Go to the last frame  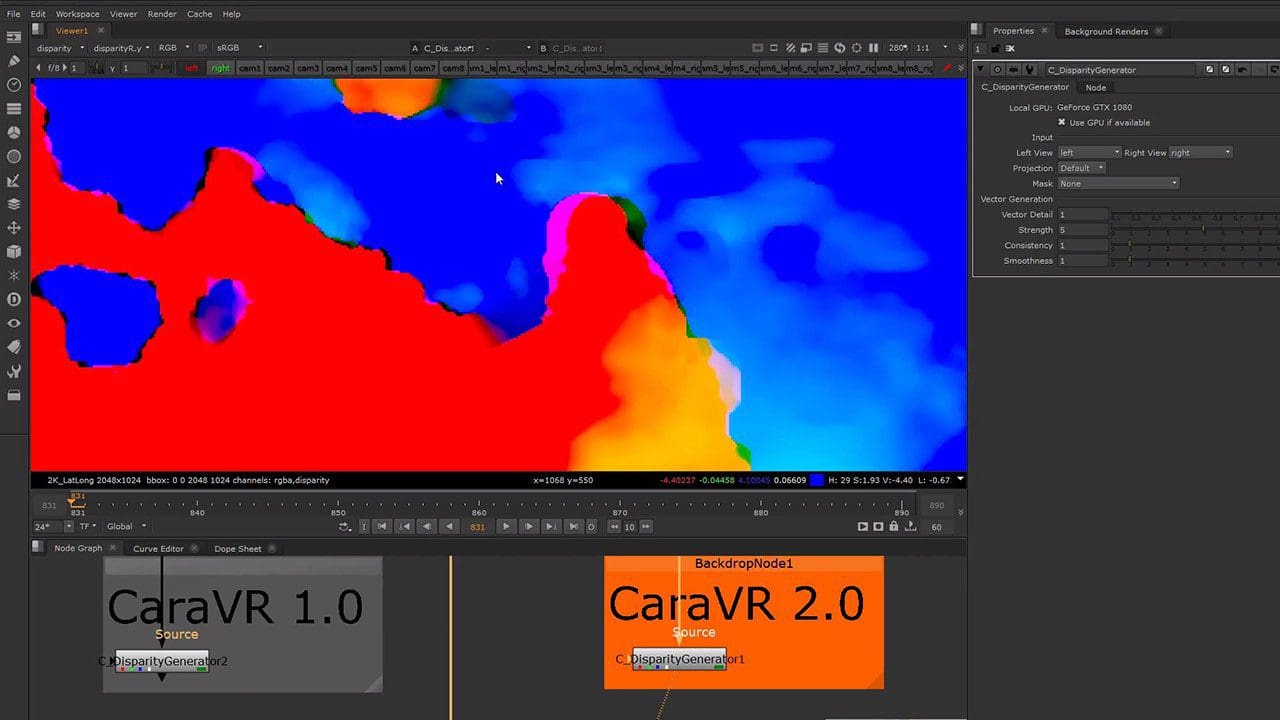pos(573,527)
